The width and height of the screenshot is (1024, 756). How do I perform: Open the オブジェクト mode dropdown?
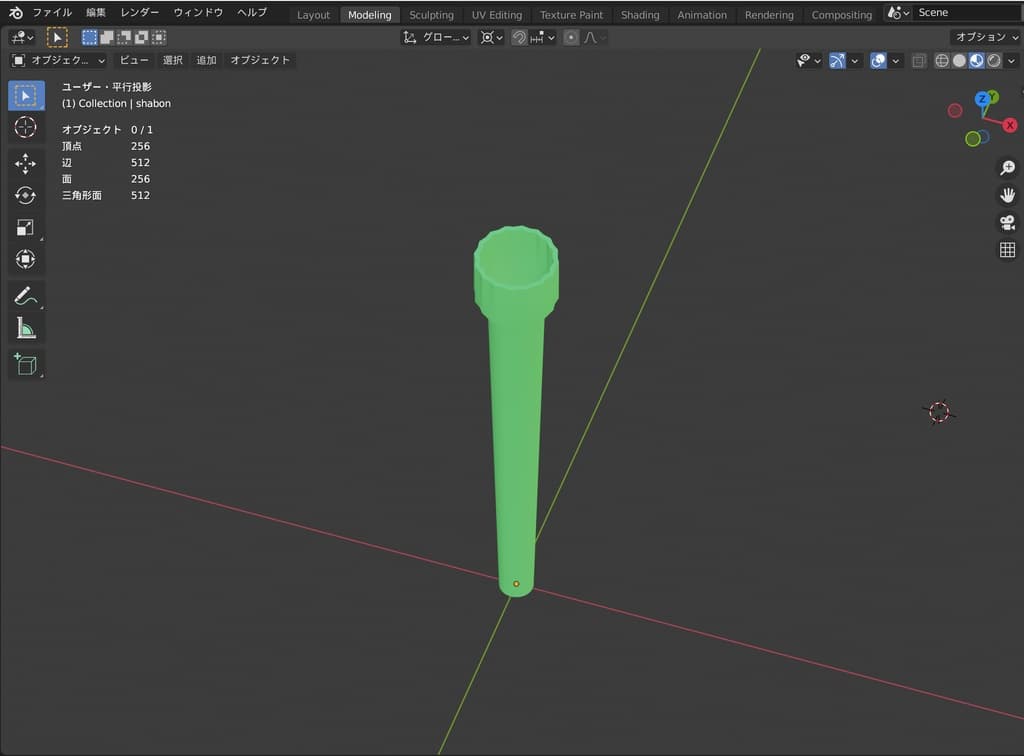[58, 60]
